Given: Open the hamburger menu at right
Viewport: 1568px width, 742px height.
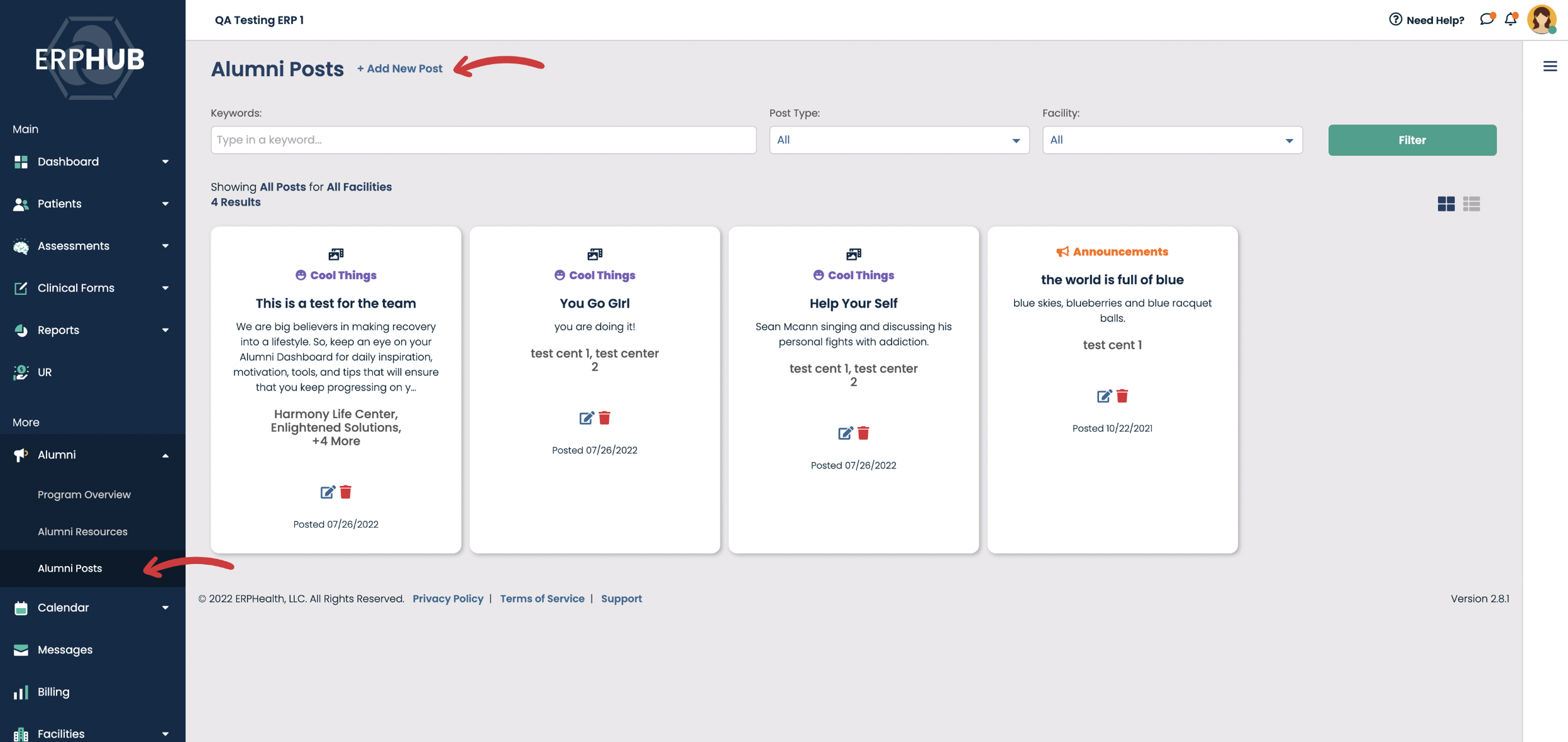Looking at the screenshot, I should [1550, 66].
